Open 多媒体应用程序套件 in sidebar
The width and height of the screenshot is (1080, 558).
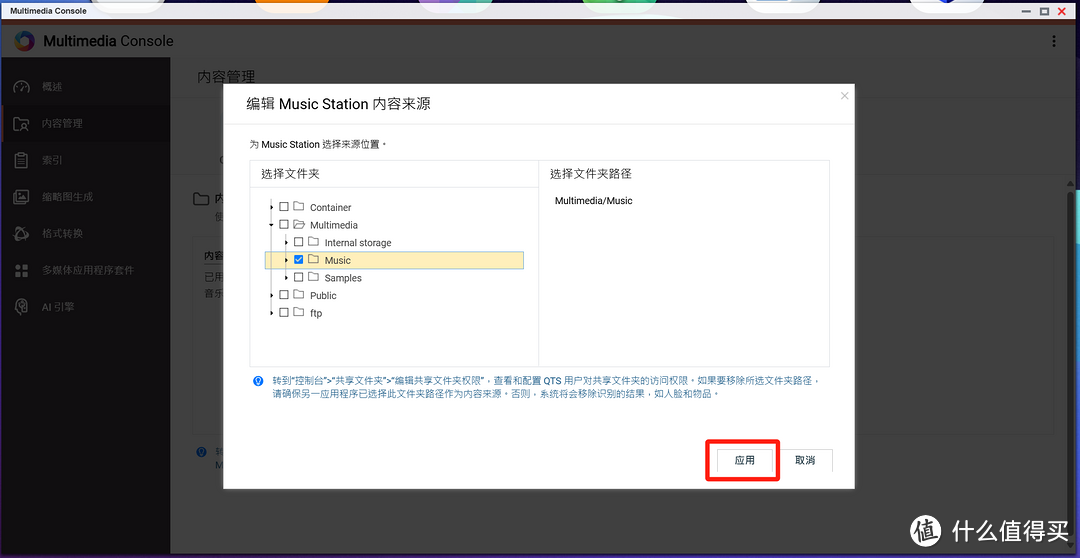[85, 270]
